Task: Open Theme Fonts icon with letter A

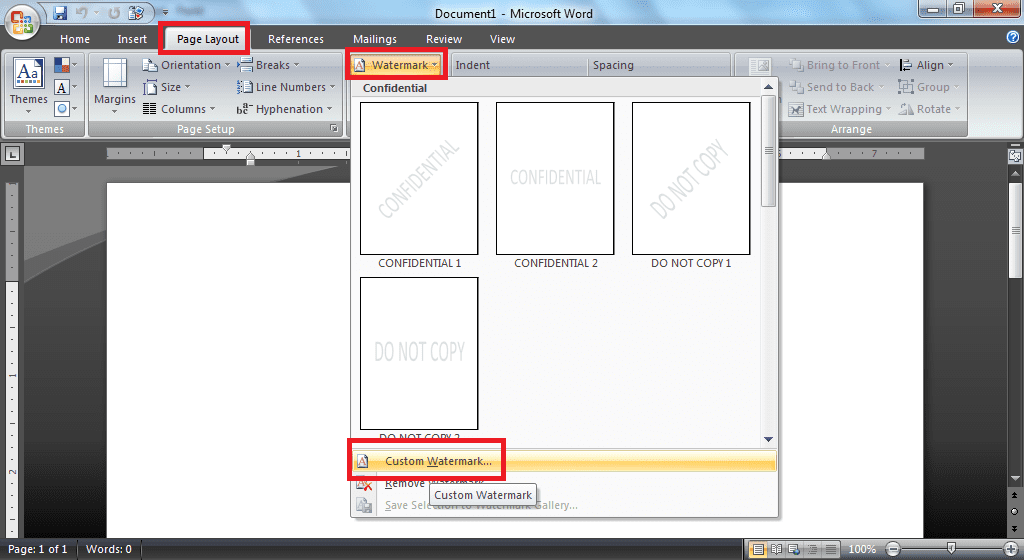Action: pyautogui.click(x=65, y=87)
